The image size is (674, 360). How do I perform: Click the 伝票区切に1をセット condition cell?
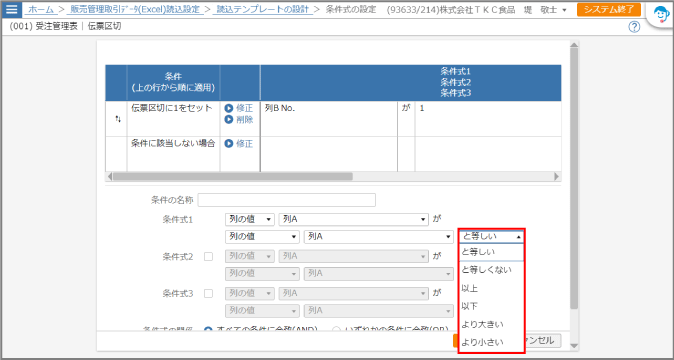[x=173, y=119]
